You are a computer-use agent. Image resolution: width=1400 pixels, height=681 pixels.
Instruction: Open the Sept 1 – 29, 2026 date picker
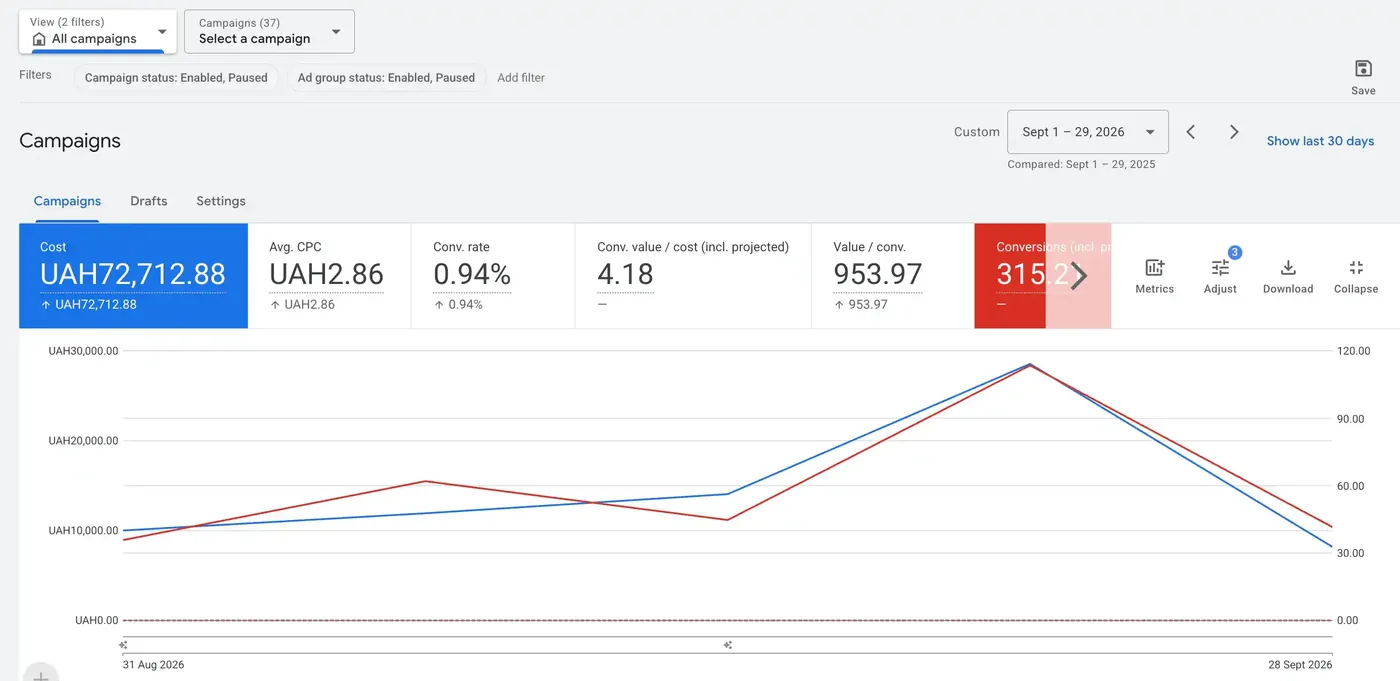(1088, 132)
